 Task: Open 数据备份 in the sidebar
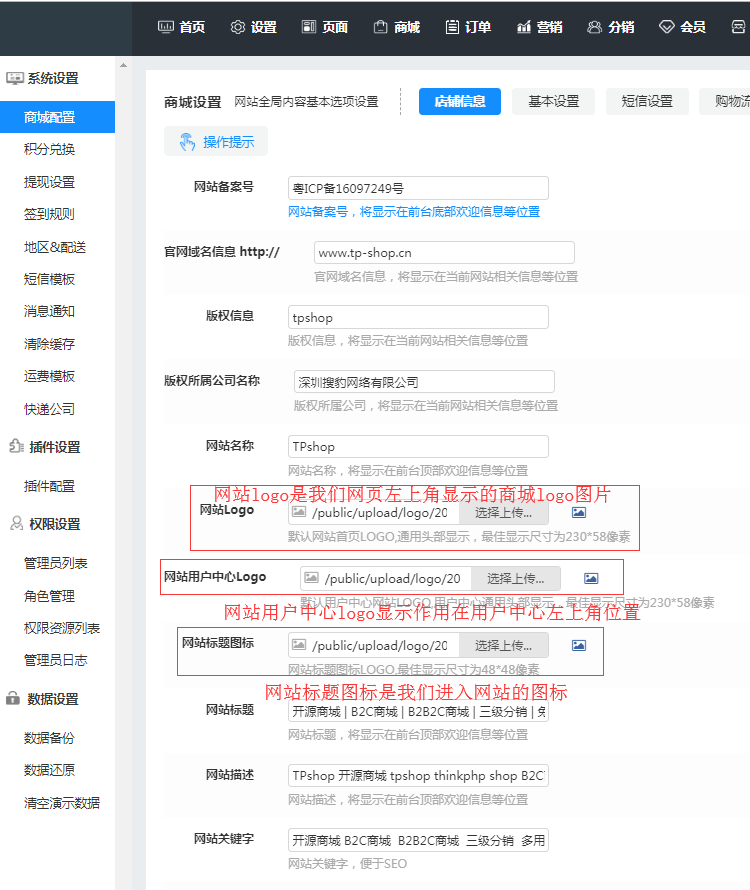click(49, 738)
